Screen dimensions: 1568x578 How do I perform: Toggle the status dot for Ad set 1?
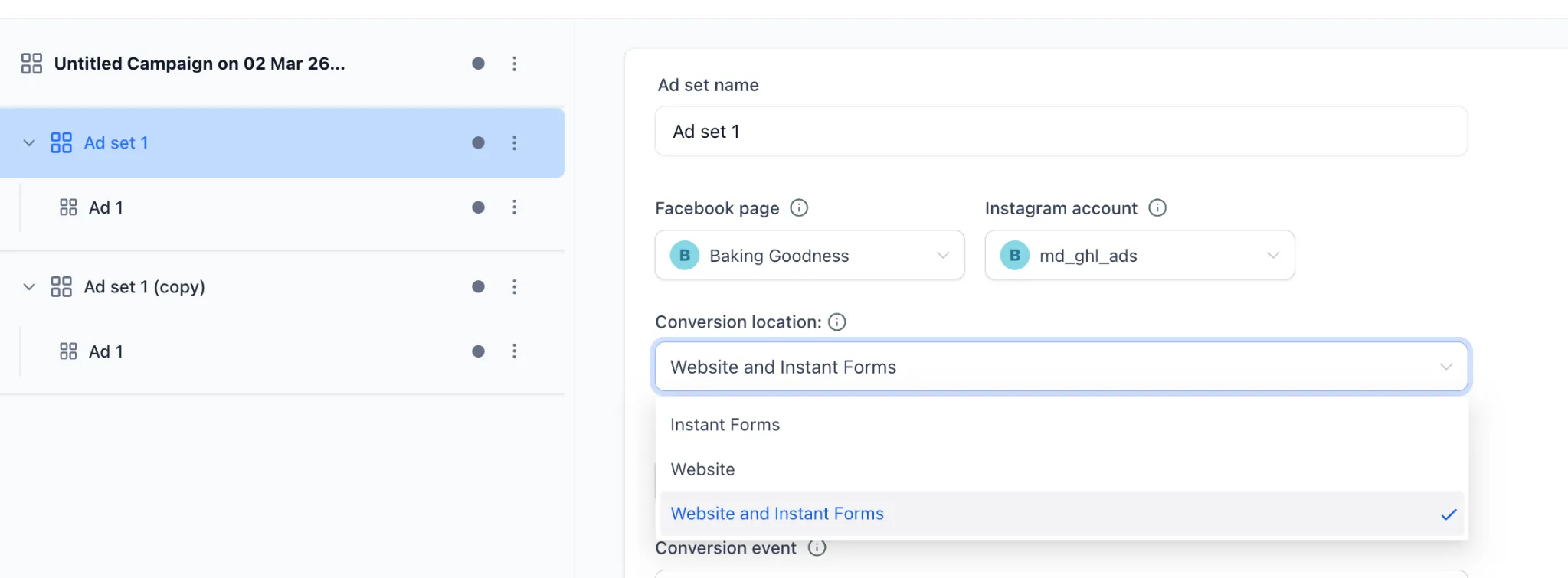pyautogui.click(x=478, y=142)
